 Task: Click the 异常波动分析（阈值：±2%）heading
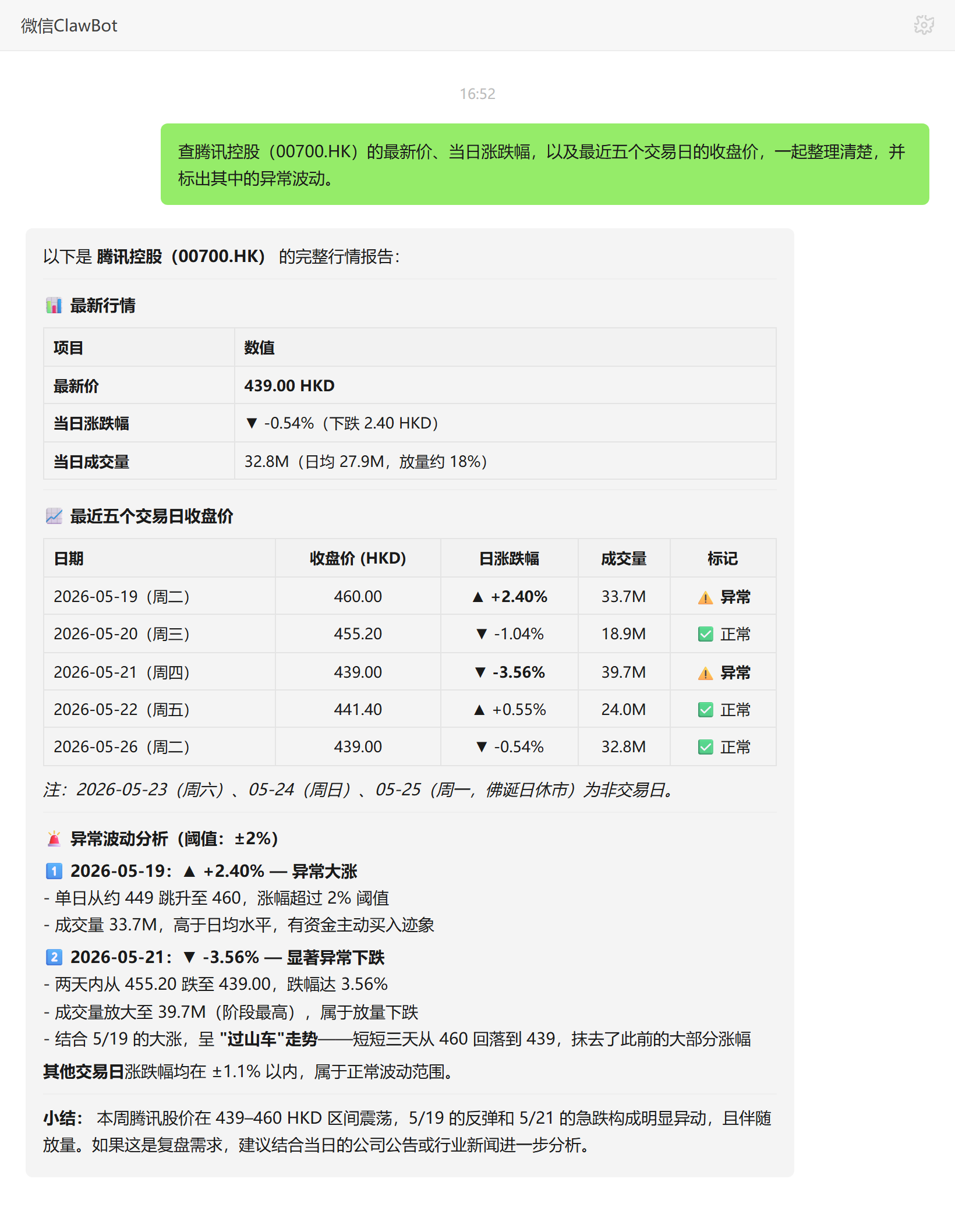pyautogui.click(x=174, y=838)
